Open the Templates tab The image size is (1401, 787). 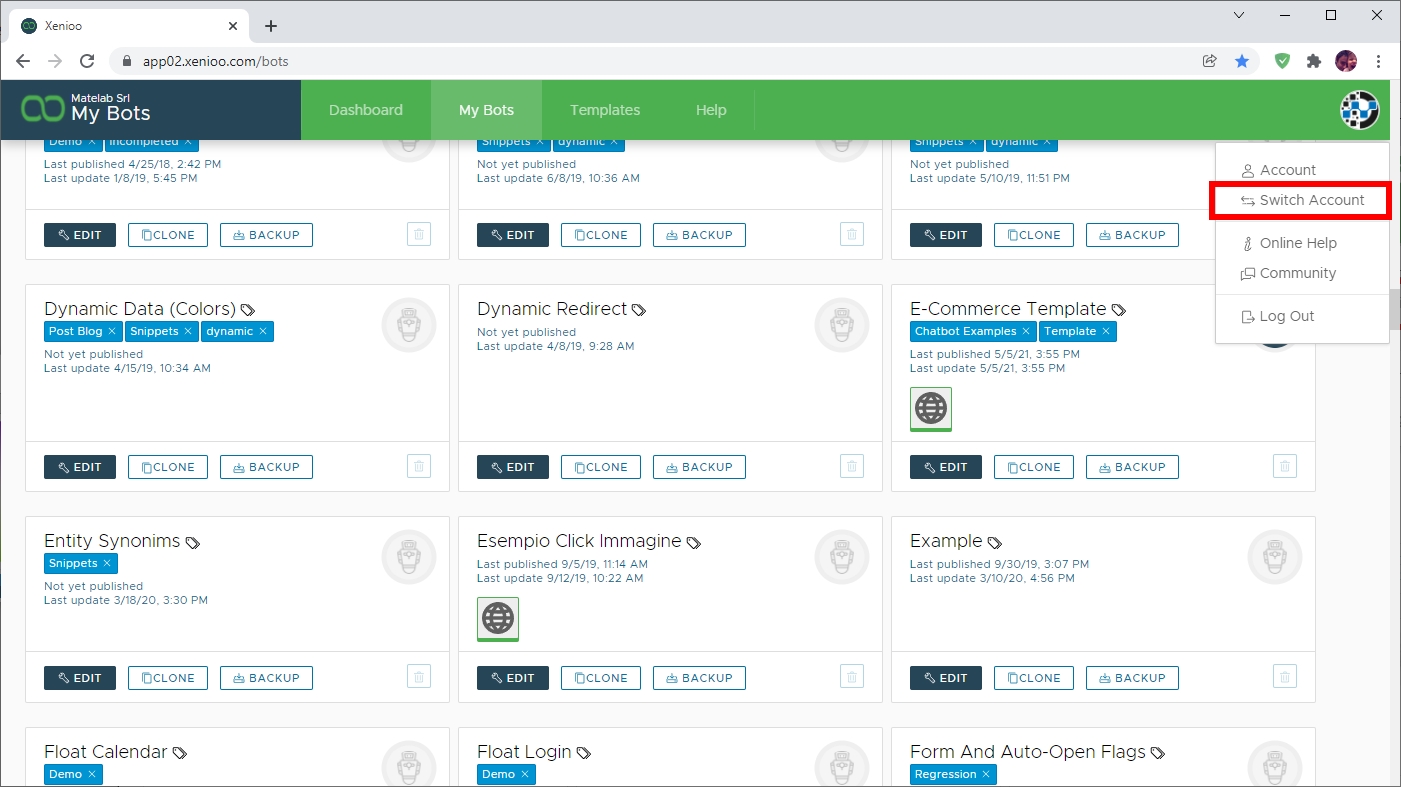605,110
